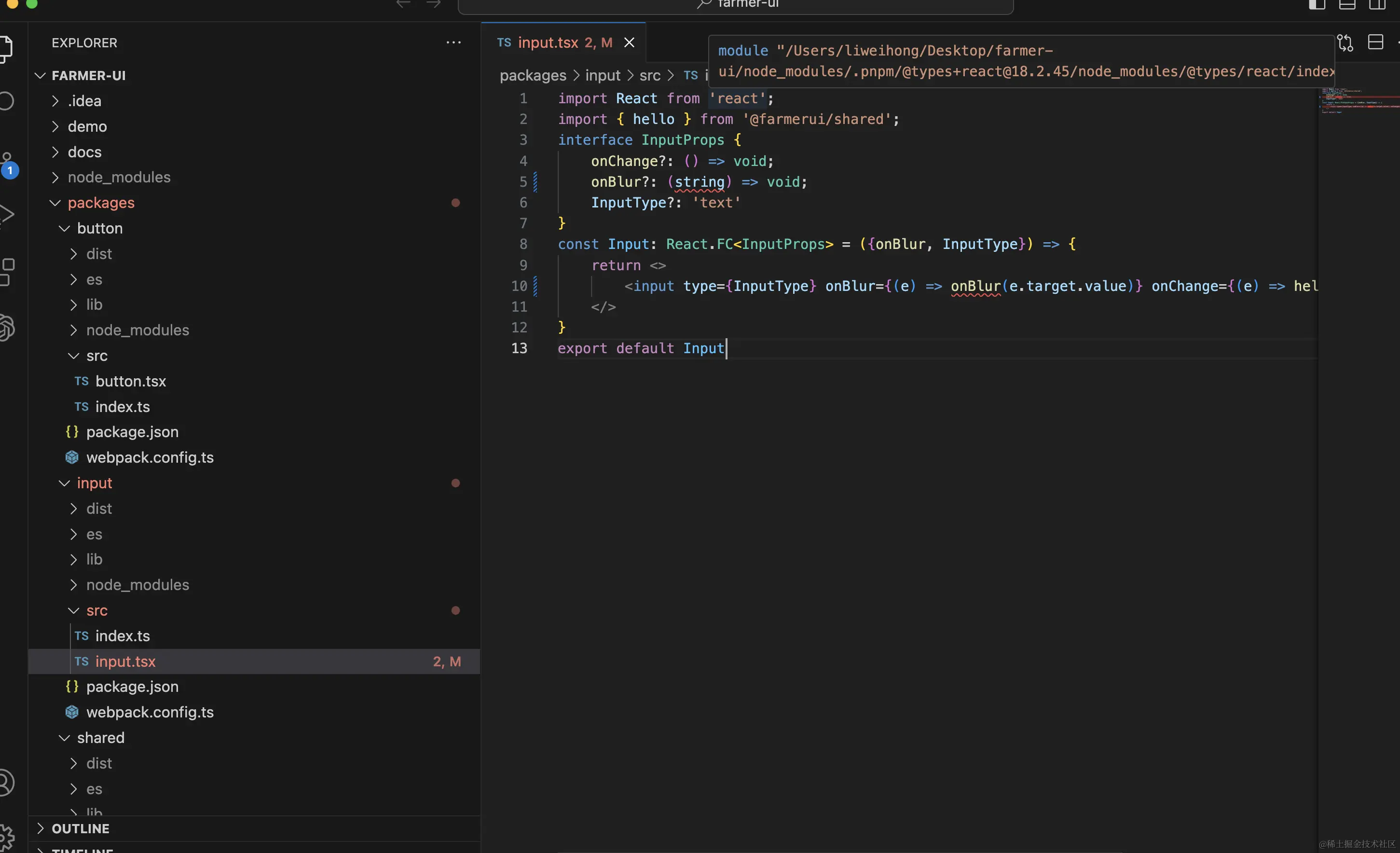
Task: Click the underlined 'string' on line 5
Action: 700,182
